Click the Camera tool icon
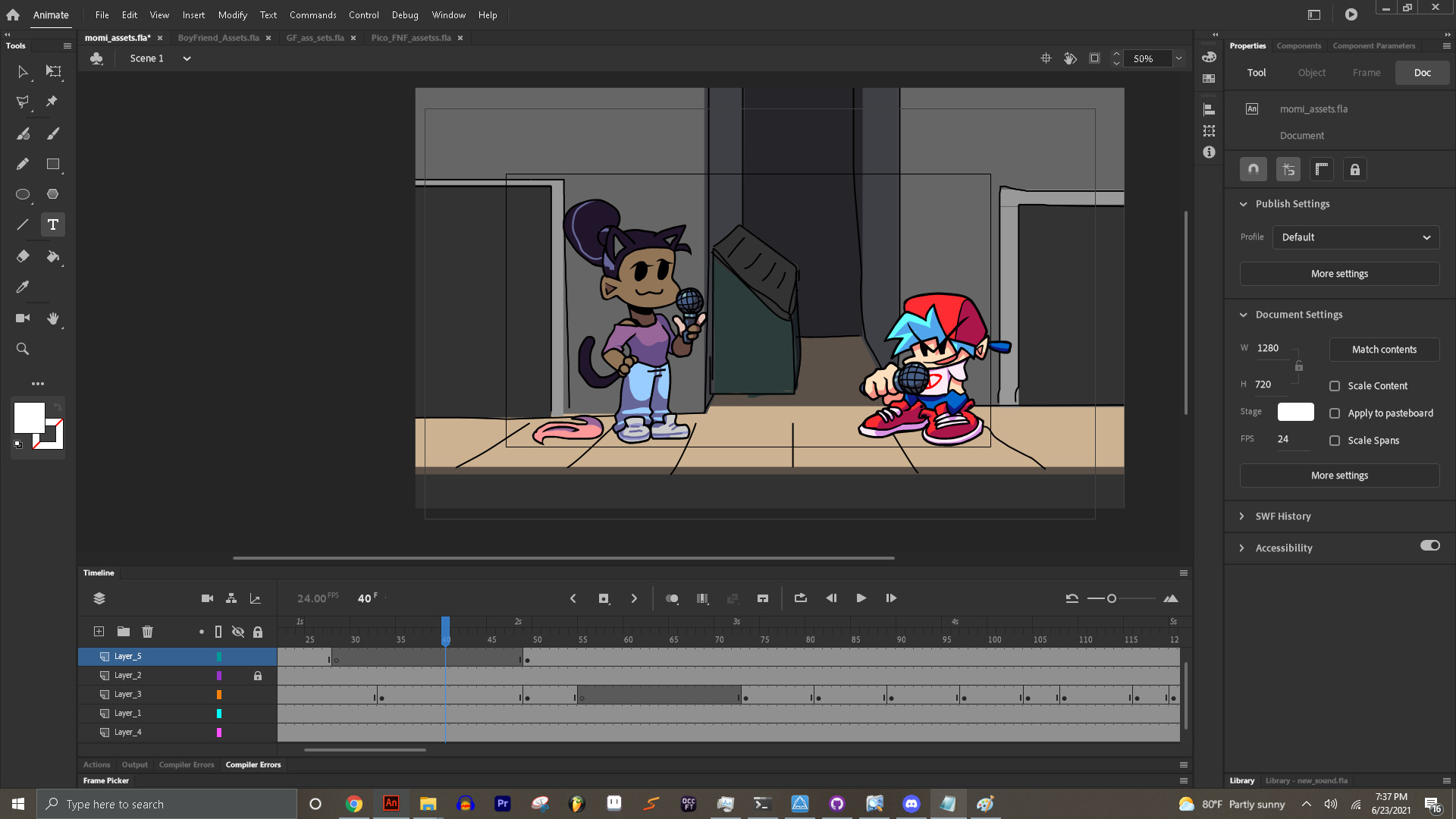This screenshot has width=1456, height=819. [x=23, y=318]
